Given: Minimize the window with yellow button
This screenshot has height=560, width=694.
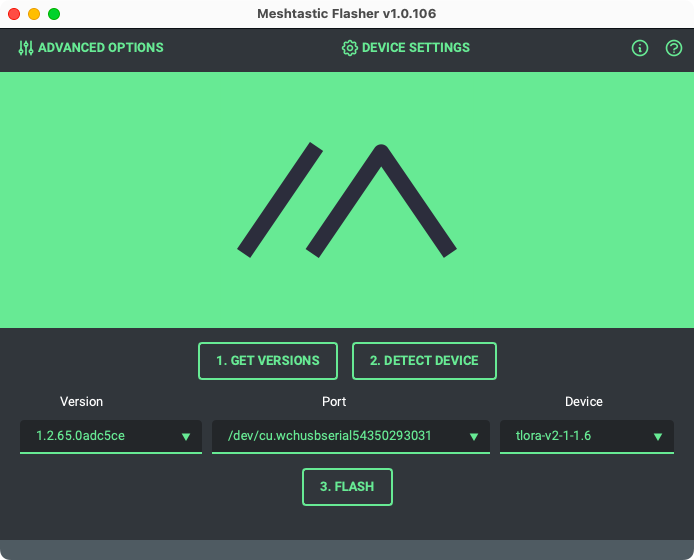Looking at the screenshot, I should tap(34, 14).
